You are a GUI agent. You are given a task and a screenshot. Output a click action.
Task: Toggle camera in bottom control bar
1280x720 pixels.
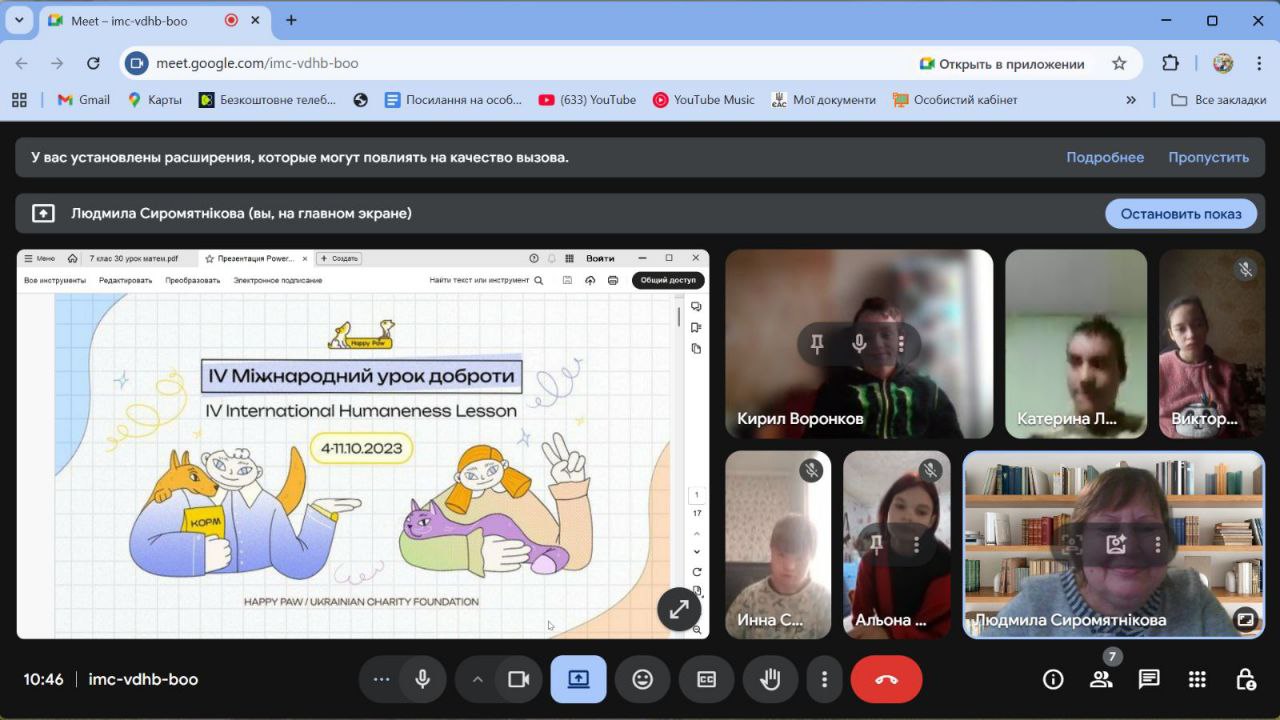pos(518,680)
